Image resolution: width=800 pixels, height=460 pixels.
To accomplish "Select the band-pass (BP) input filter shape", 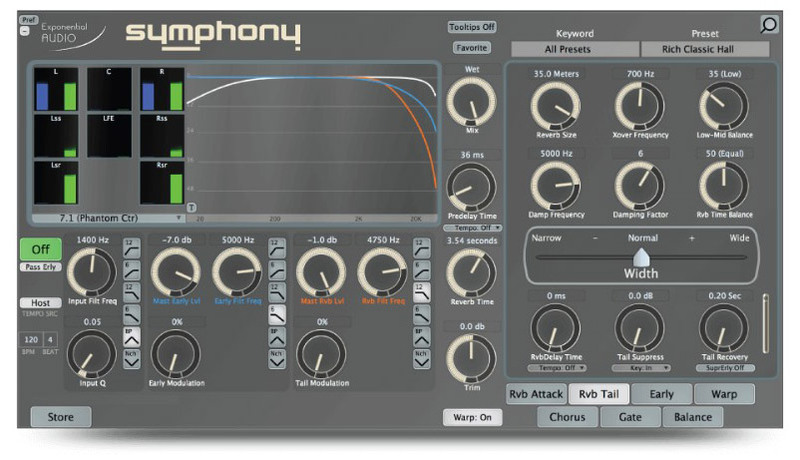I will point(132,337).
